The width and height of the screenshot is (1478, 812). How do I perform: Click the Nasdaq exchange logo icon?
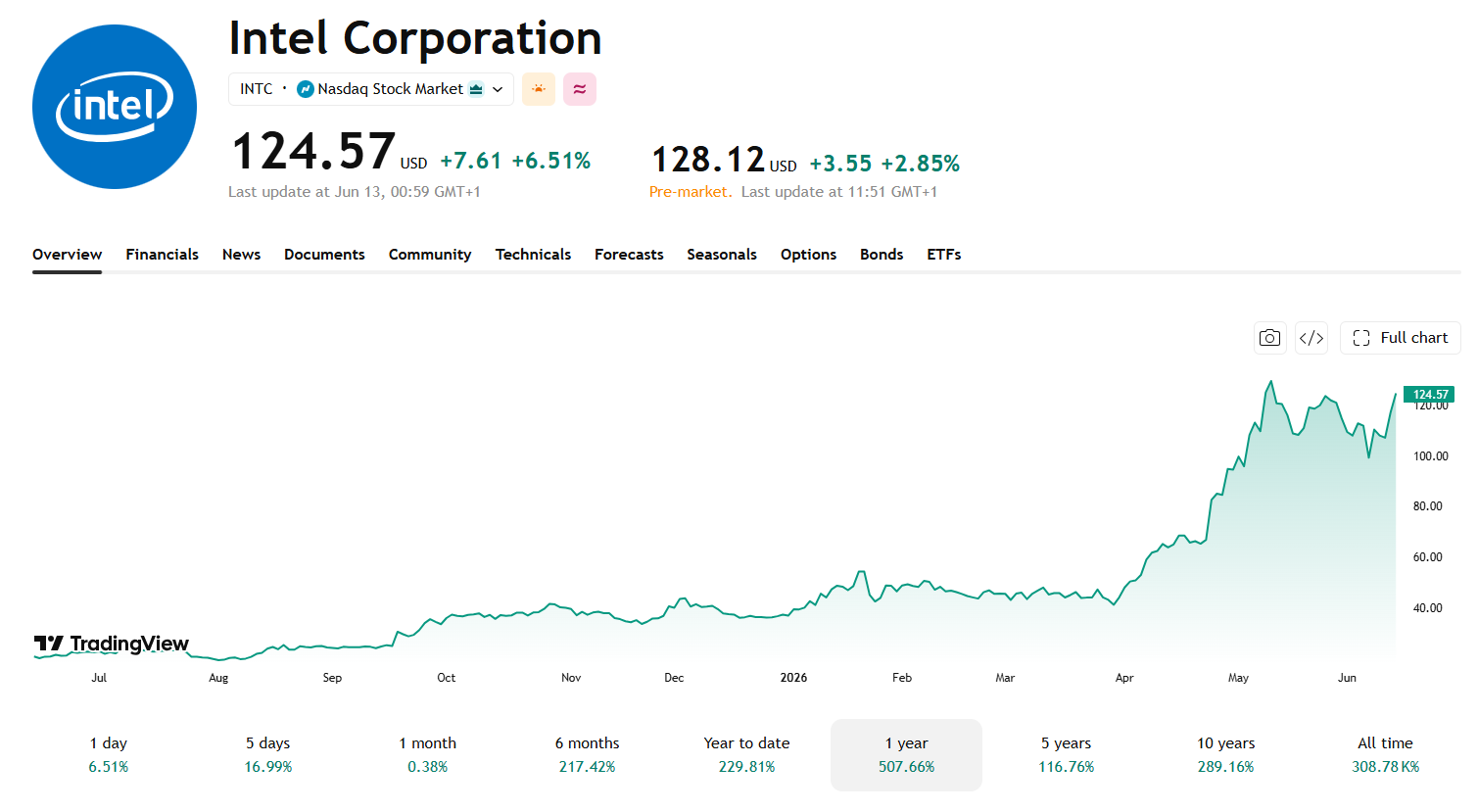[x=306, y=89]
